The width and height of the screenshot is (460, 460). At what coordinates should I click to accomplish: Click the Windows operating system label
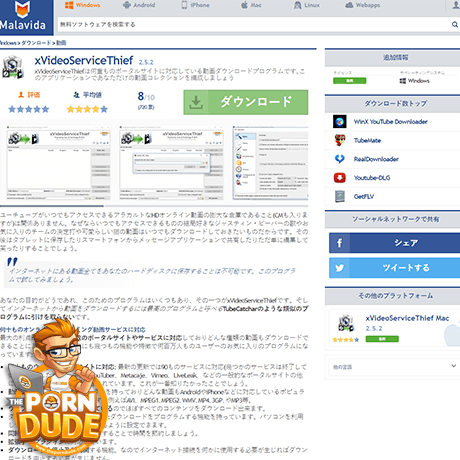click(414, 81)
